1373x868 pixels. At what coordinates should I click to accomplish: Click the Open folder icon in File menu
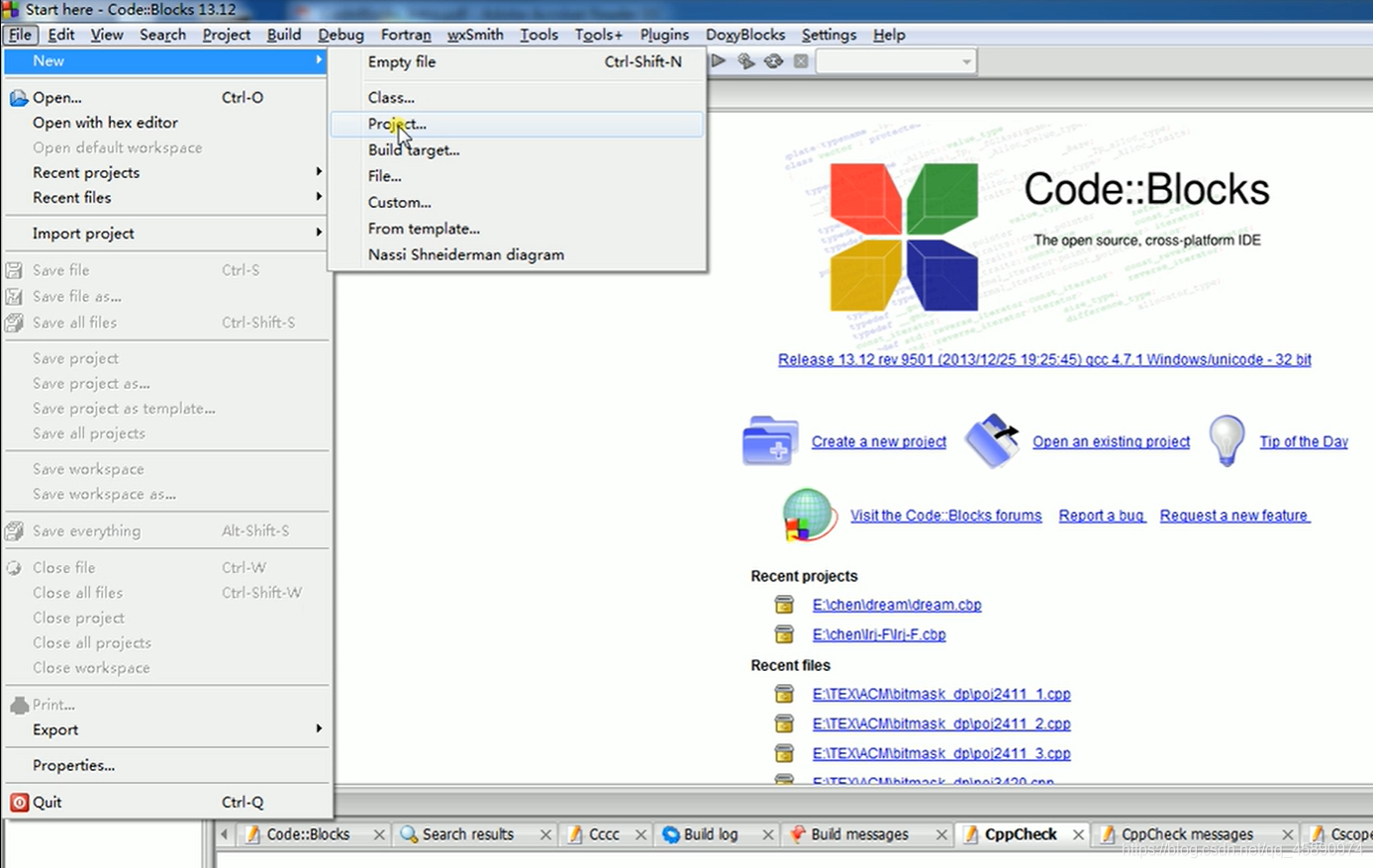tap(18, 98)
